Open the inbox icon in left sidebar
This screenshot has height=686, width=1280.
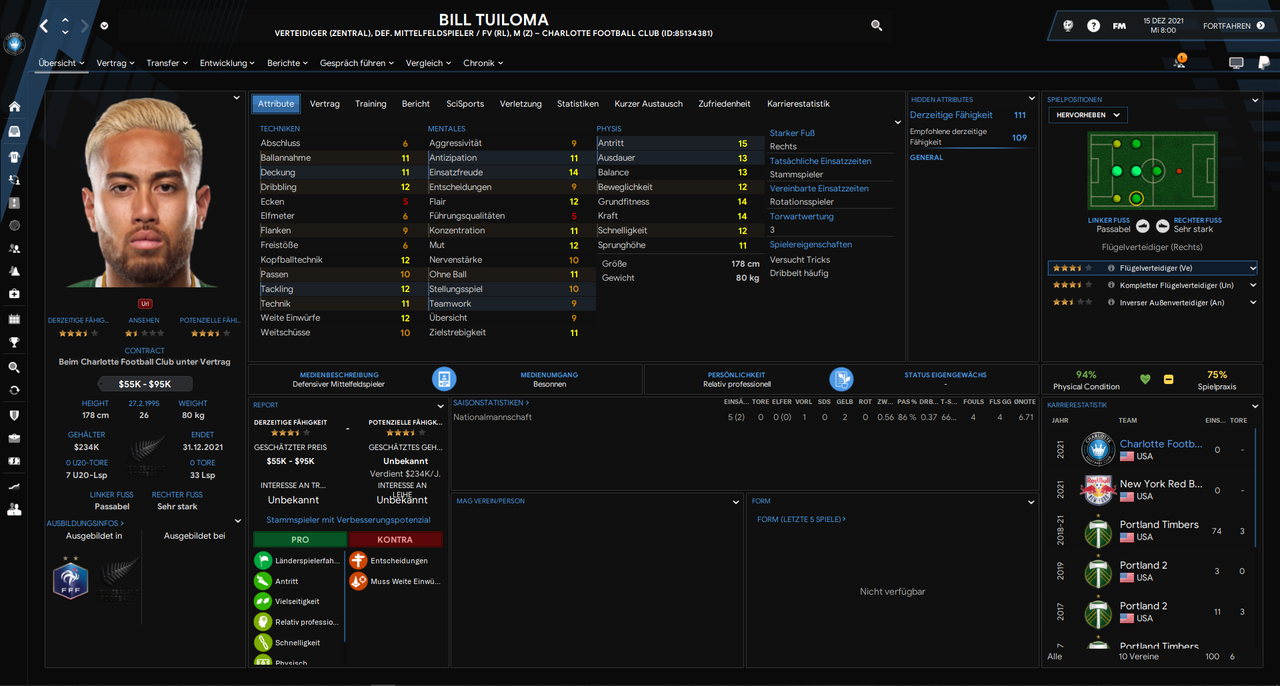pos(14,132)
